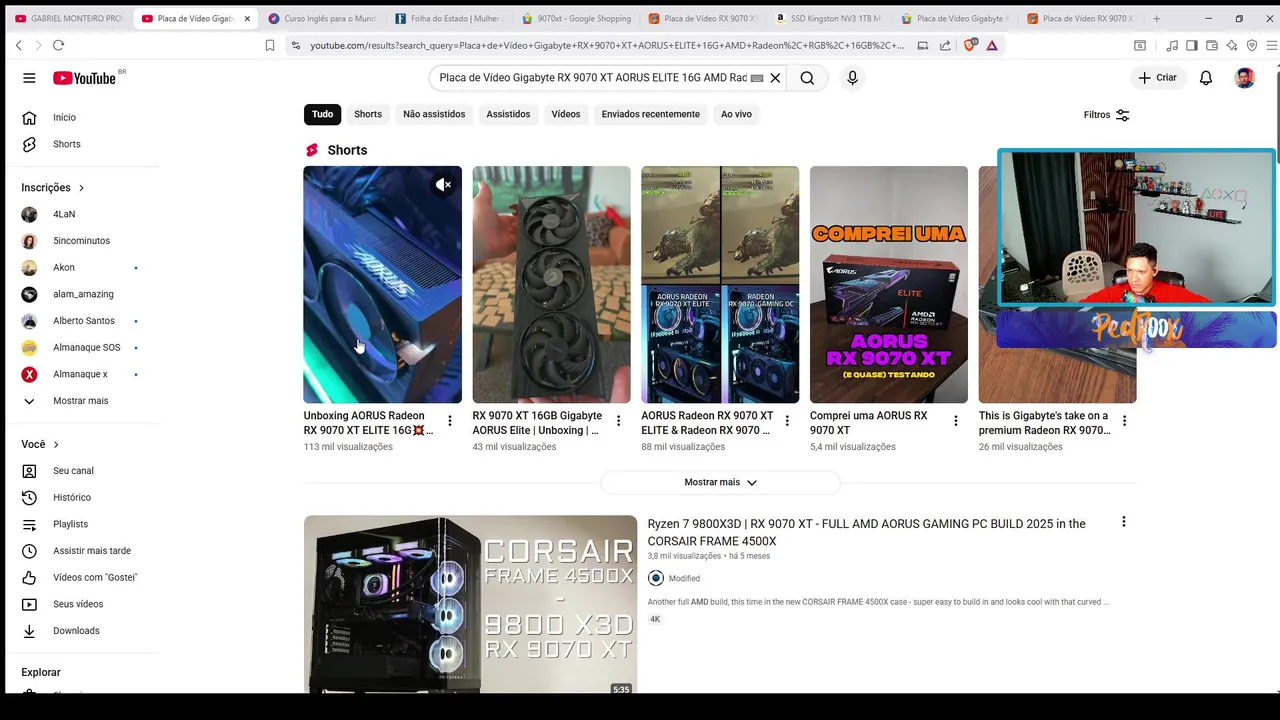The image size is (1280, 720).
Task: Open options for AORUS Radeon ELITE comparison short
Action: pyautogui.click(x=787, y=421)
